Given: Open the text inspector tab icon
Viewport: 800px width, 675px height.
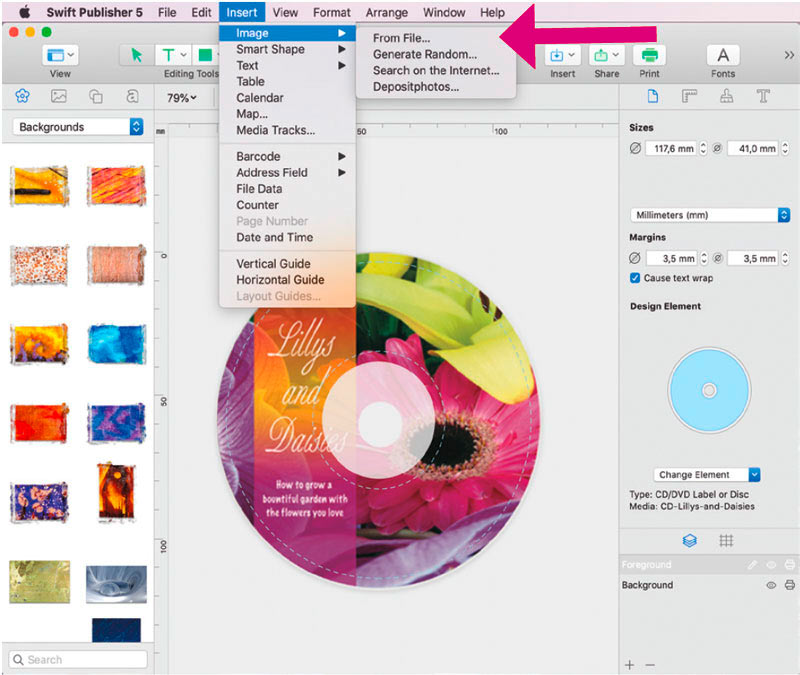Looking at the screenshot, I should (763, 96).
